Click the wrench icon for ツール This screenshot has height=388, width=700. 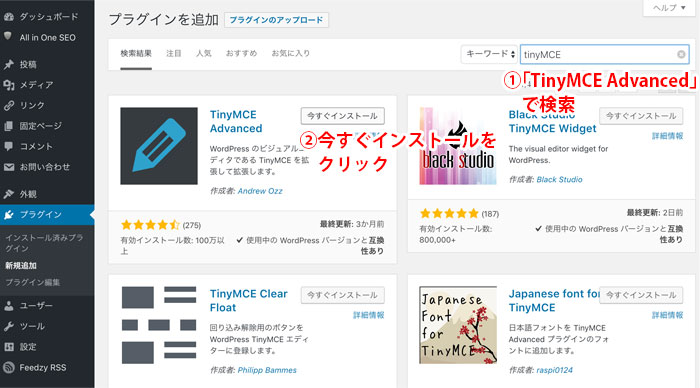point(8,326)
